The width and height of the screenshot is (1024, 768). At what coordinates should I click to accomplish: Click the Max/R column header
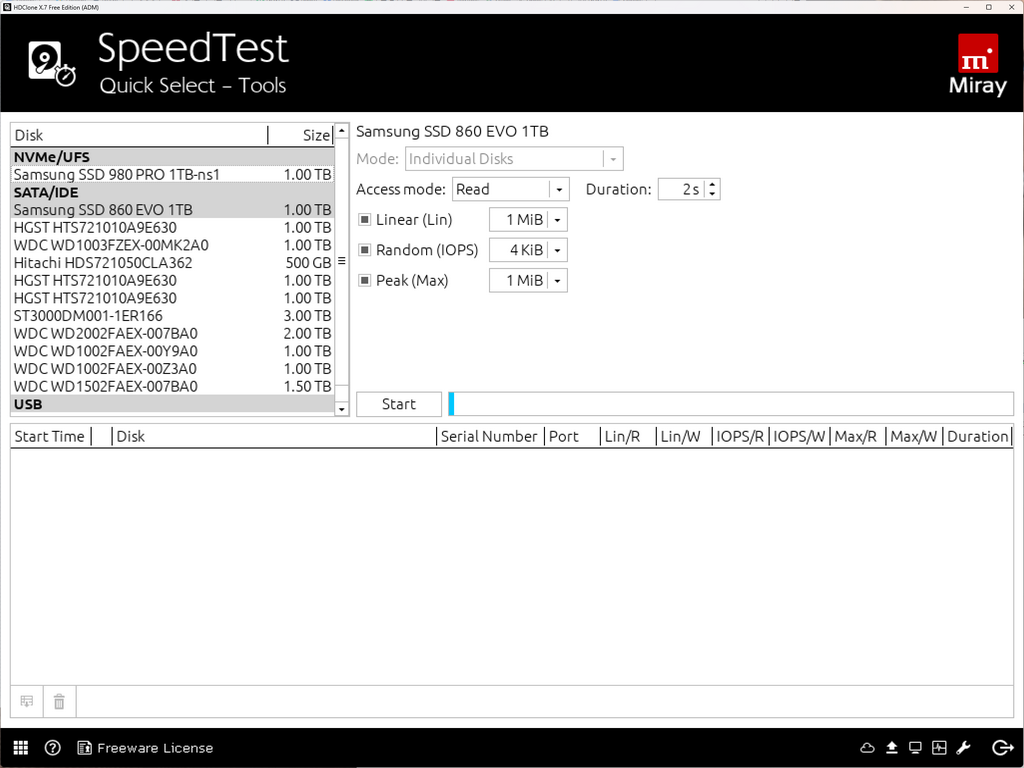[857, 436]
